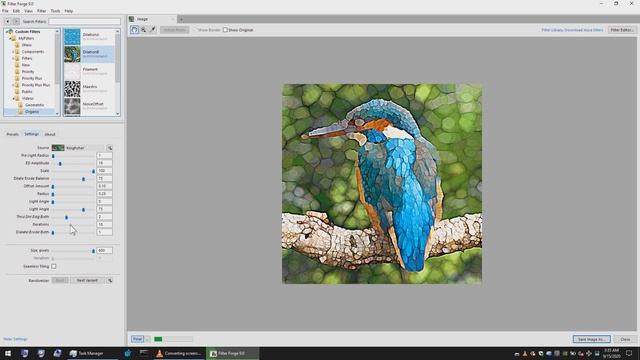640x360 pixels.
Task: Open the Windows Start menu
Action: click(8, 353)
